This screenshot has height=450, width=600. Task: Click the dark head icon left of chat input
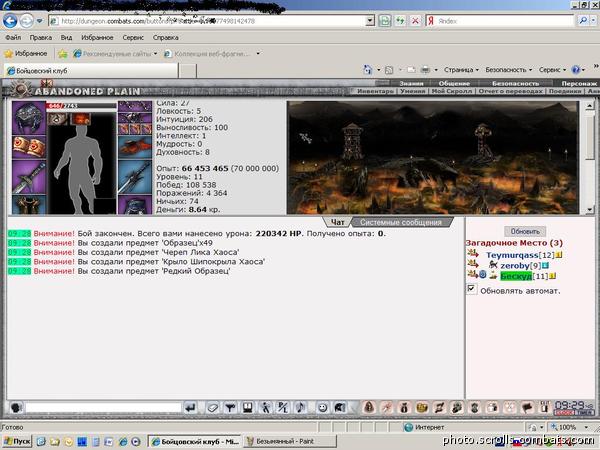coord(16,408)
